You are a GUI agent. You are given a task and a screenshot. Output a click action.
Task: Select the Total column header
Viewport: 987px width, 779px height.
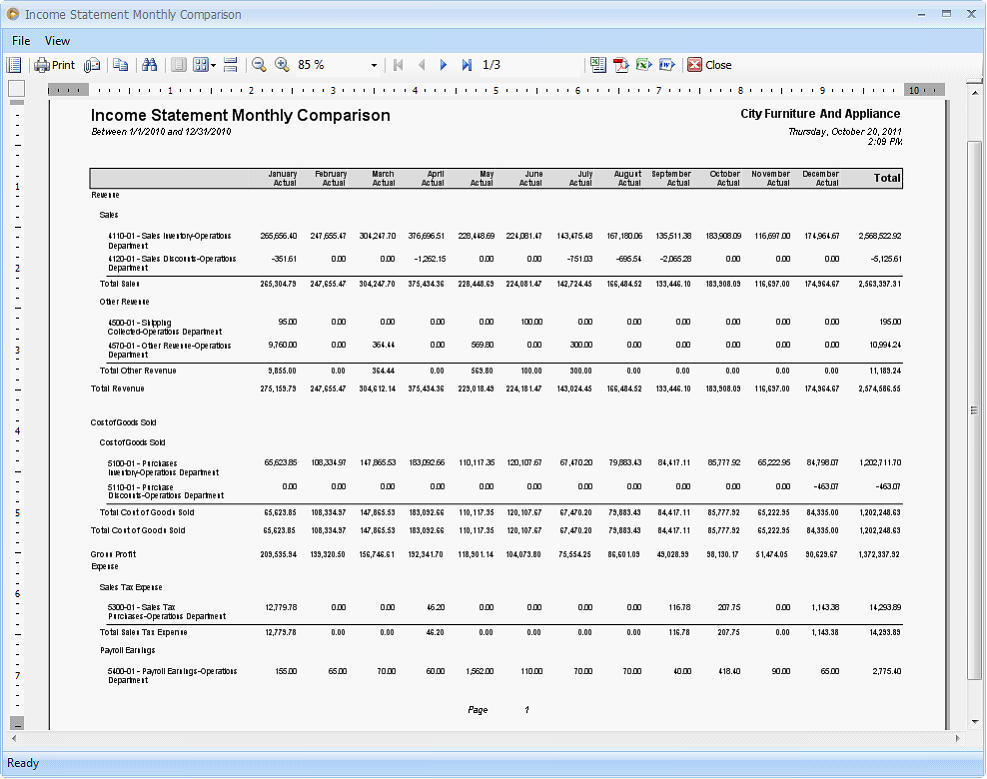click(887, 178)
